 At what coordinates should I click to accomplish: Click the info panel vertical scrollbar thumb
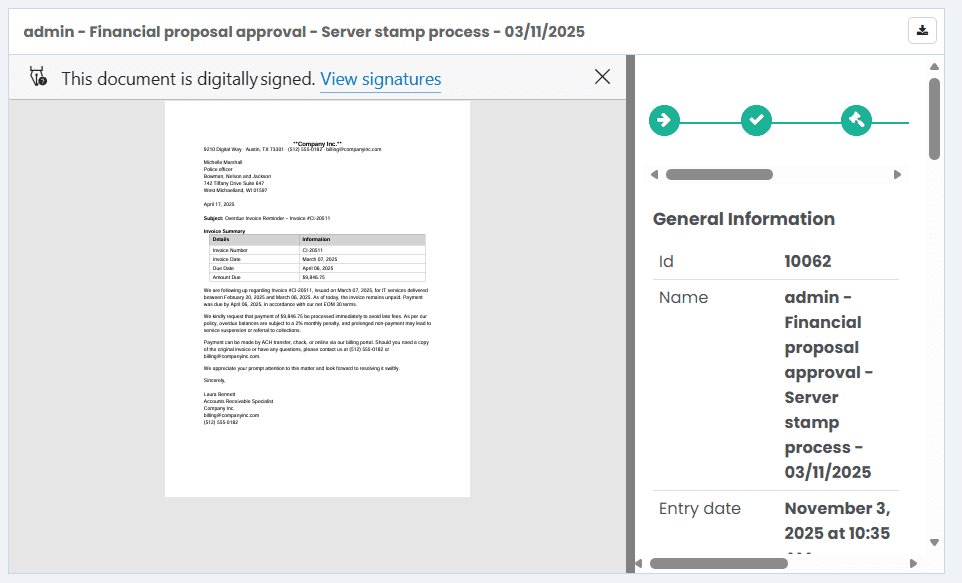pos(934,118)
